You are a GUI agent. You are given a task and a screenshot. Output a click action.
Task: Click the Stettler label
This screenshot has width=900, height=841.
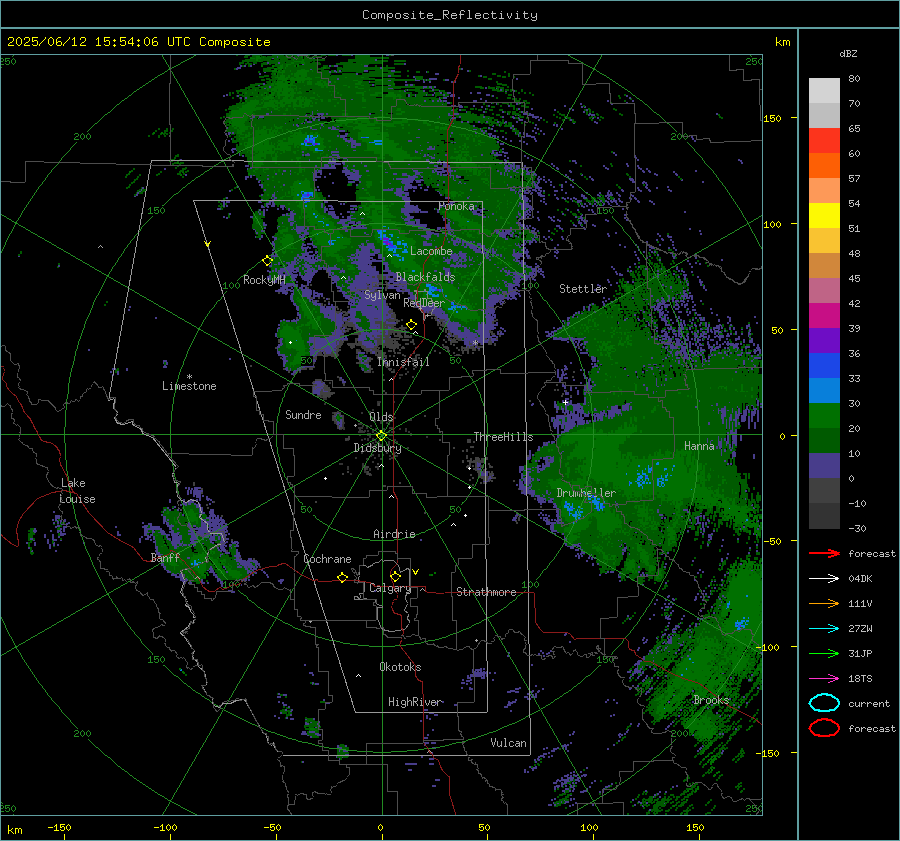[583, 289]
